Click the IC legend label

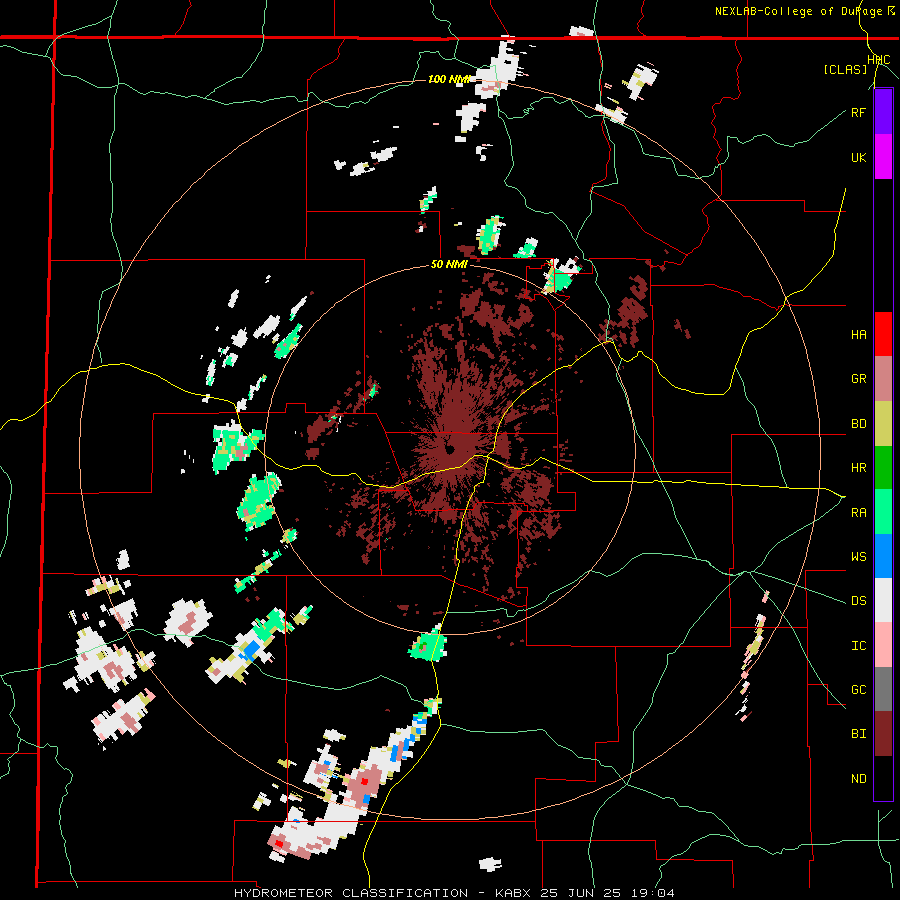pyautogui.click(x=858, y=646)
